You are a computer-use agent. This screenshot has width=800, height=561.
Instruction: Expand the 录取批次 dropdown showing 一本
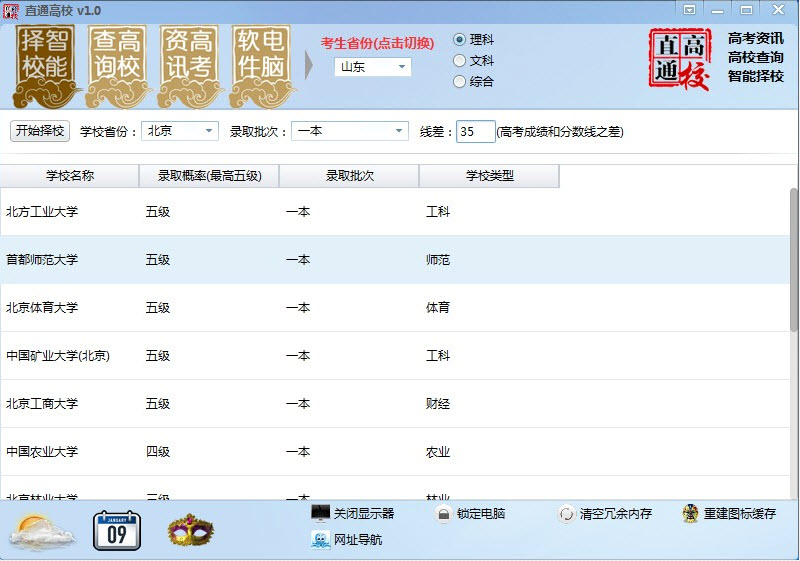[x=350, y=131]
